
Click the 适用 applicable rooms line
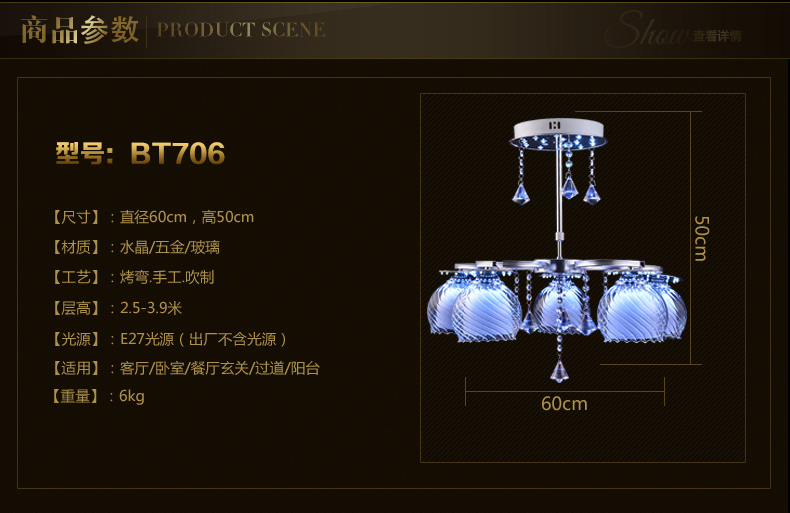click(x=184, y=368)
